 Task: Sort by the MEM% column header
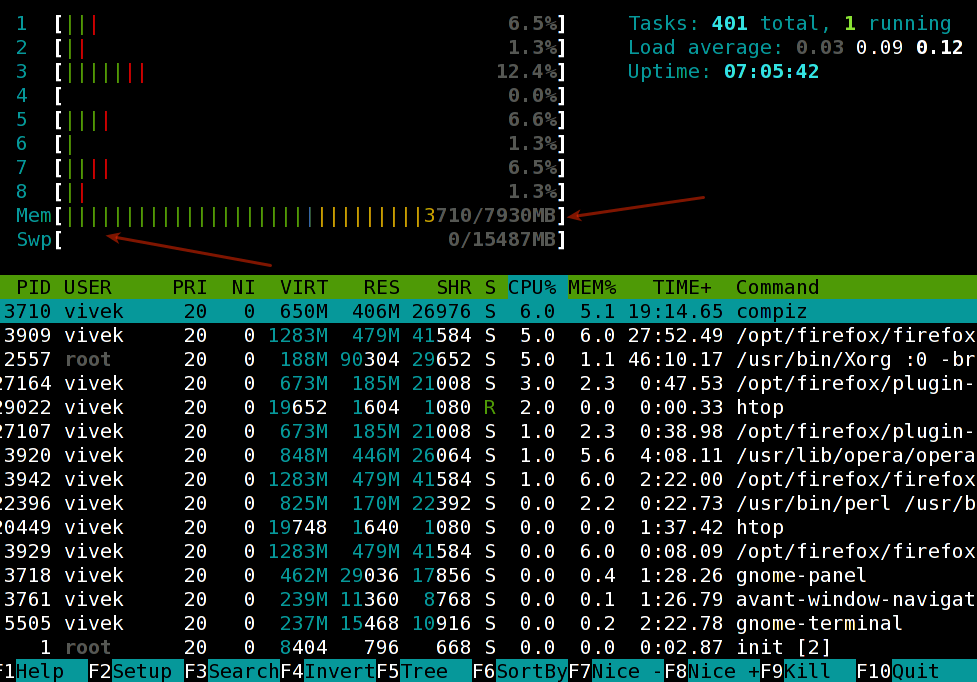593,288
